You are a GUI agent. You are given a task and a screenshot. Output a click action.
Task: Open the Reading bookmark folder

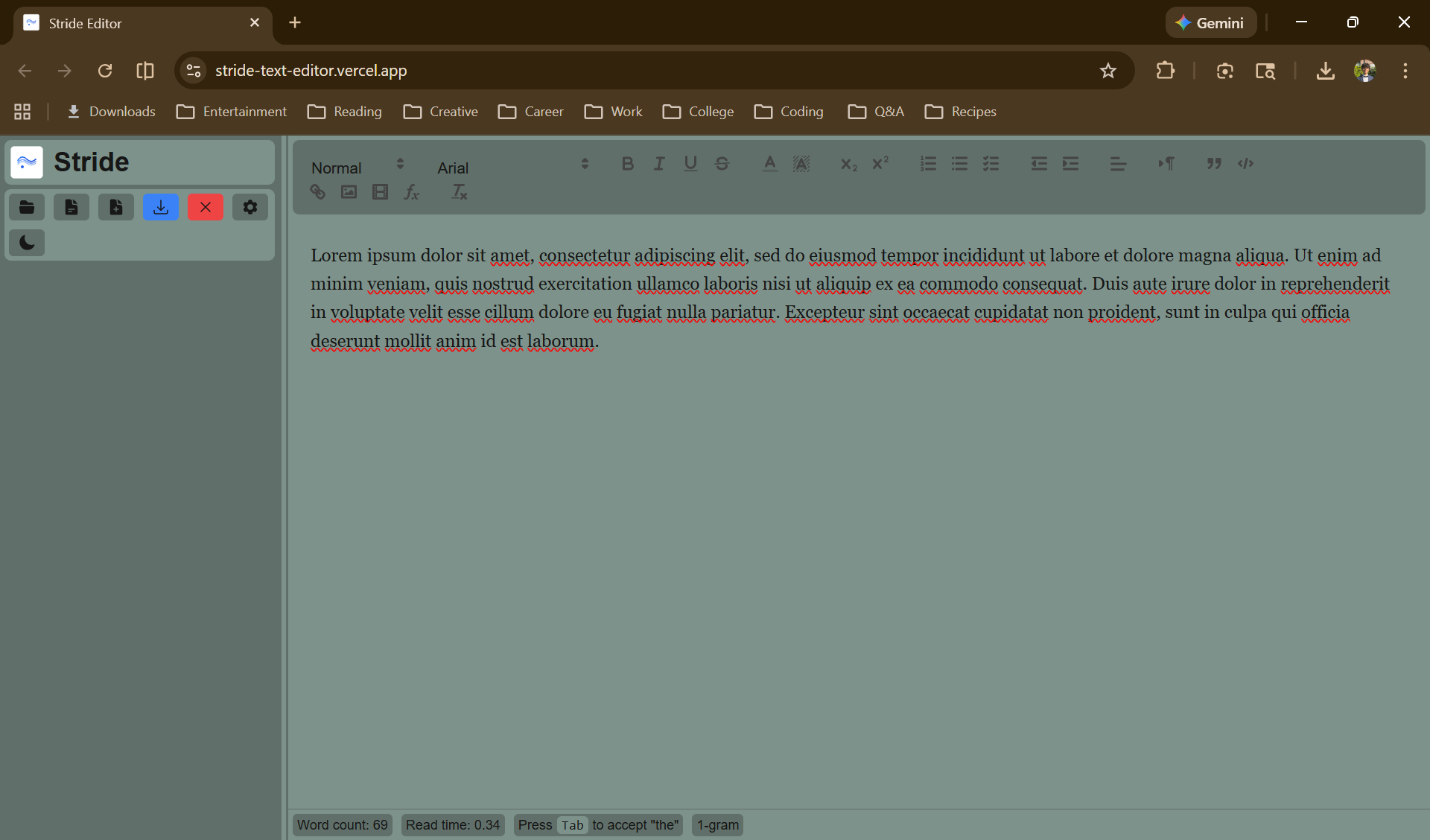[345, 112]
